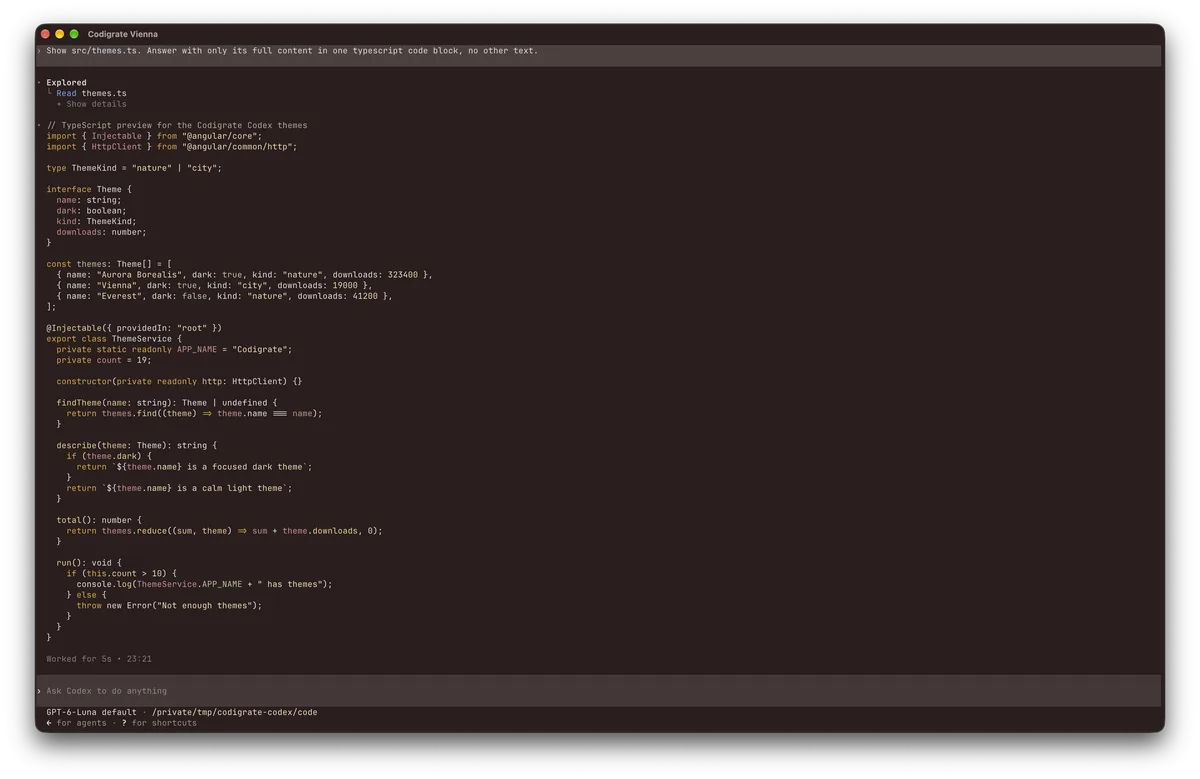Viewport: 1200px width, 779px height.
Task: Click the 'console.log(ThemeService.APP_NAME' line
Action: point(205,585)
